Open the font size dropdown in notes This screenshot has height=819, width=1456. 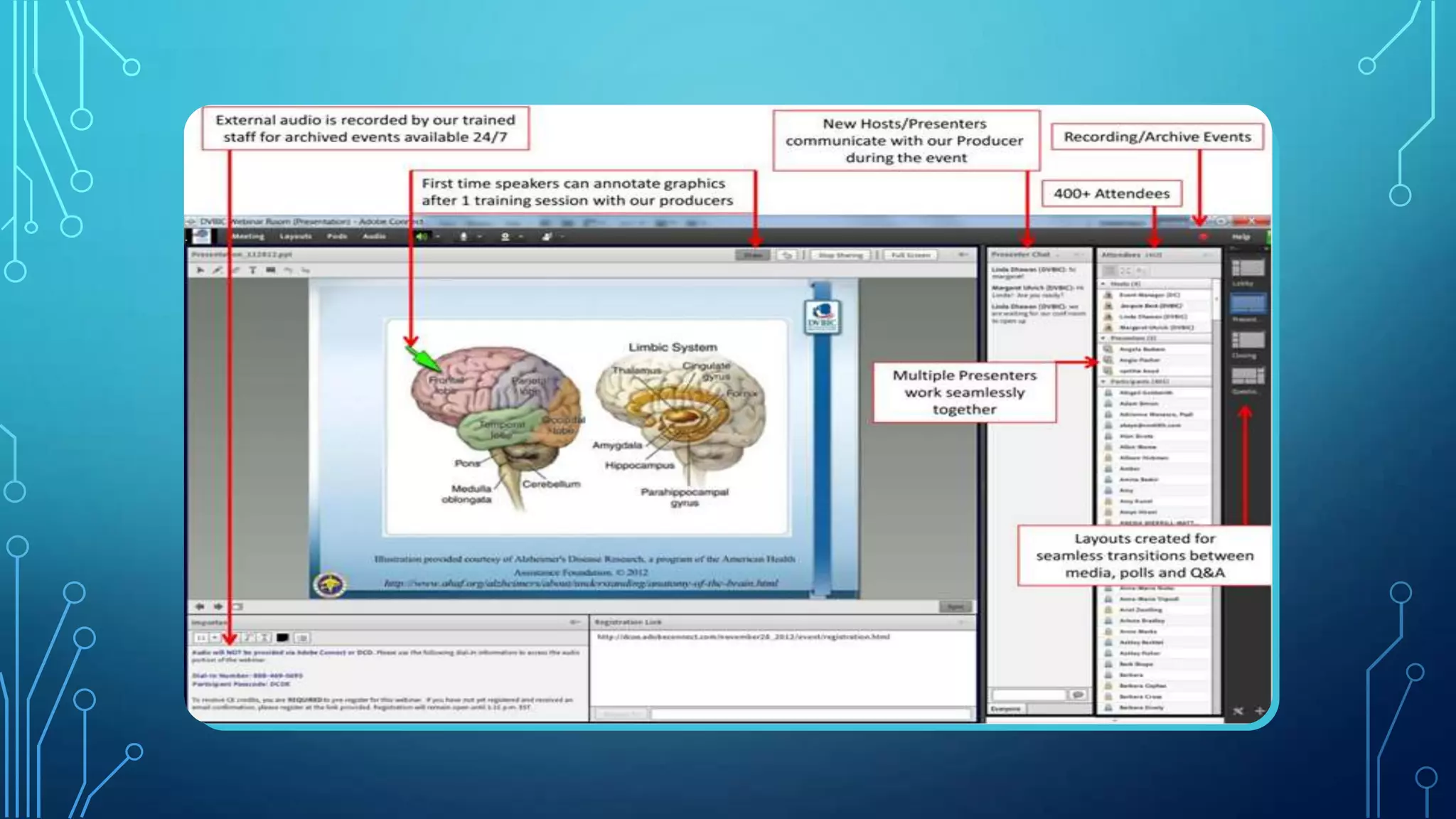[x=215, y=638]
